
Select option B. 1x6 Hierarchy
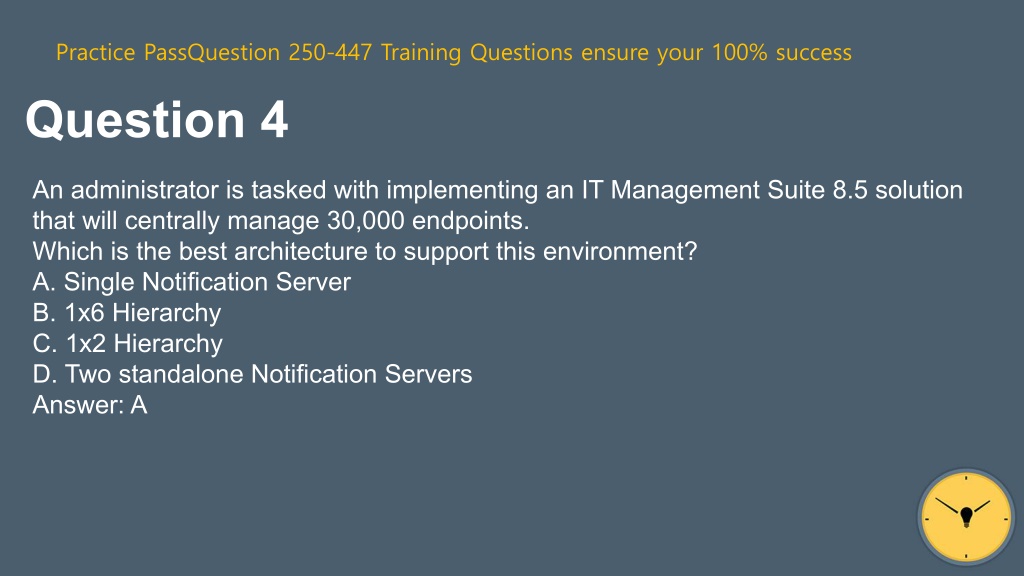tap(127, 313)
